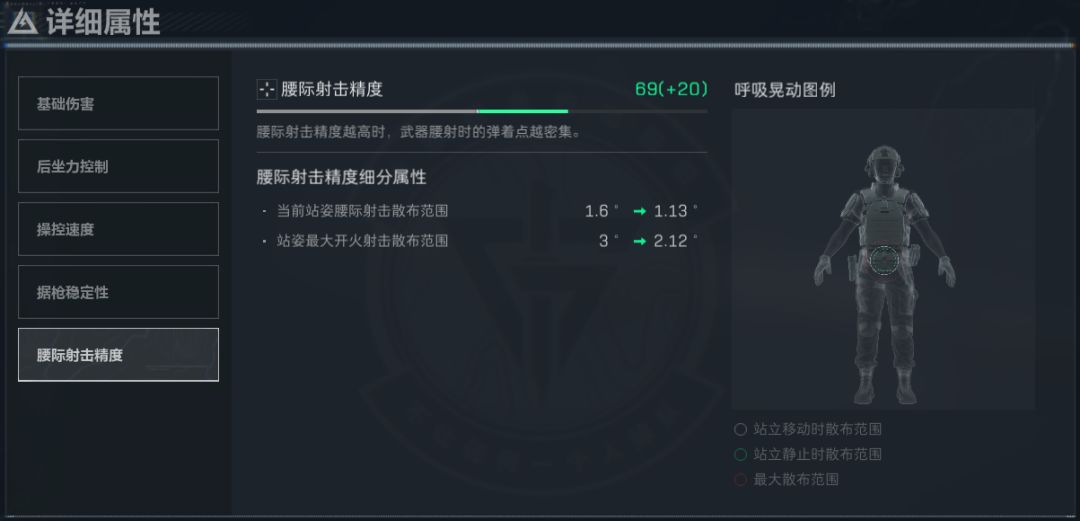Click the white circle for 站立移动时散布范围
Image resolution: width=1080 pixels, height=521 pixels.
[740, 429]
